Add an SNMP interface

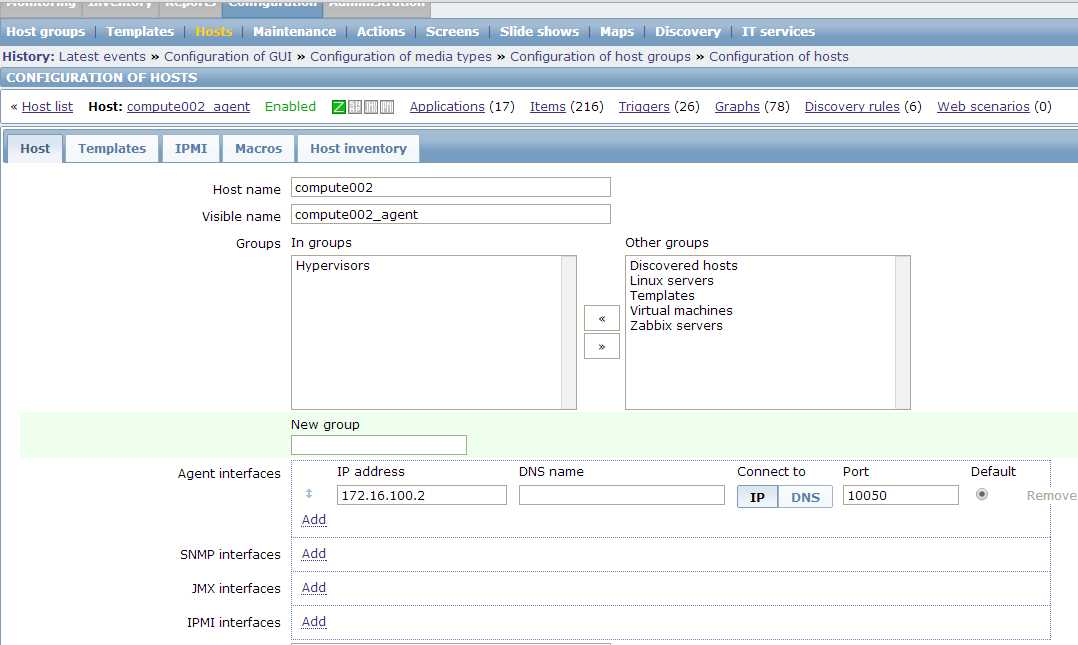[314, 554]
